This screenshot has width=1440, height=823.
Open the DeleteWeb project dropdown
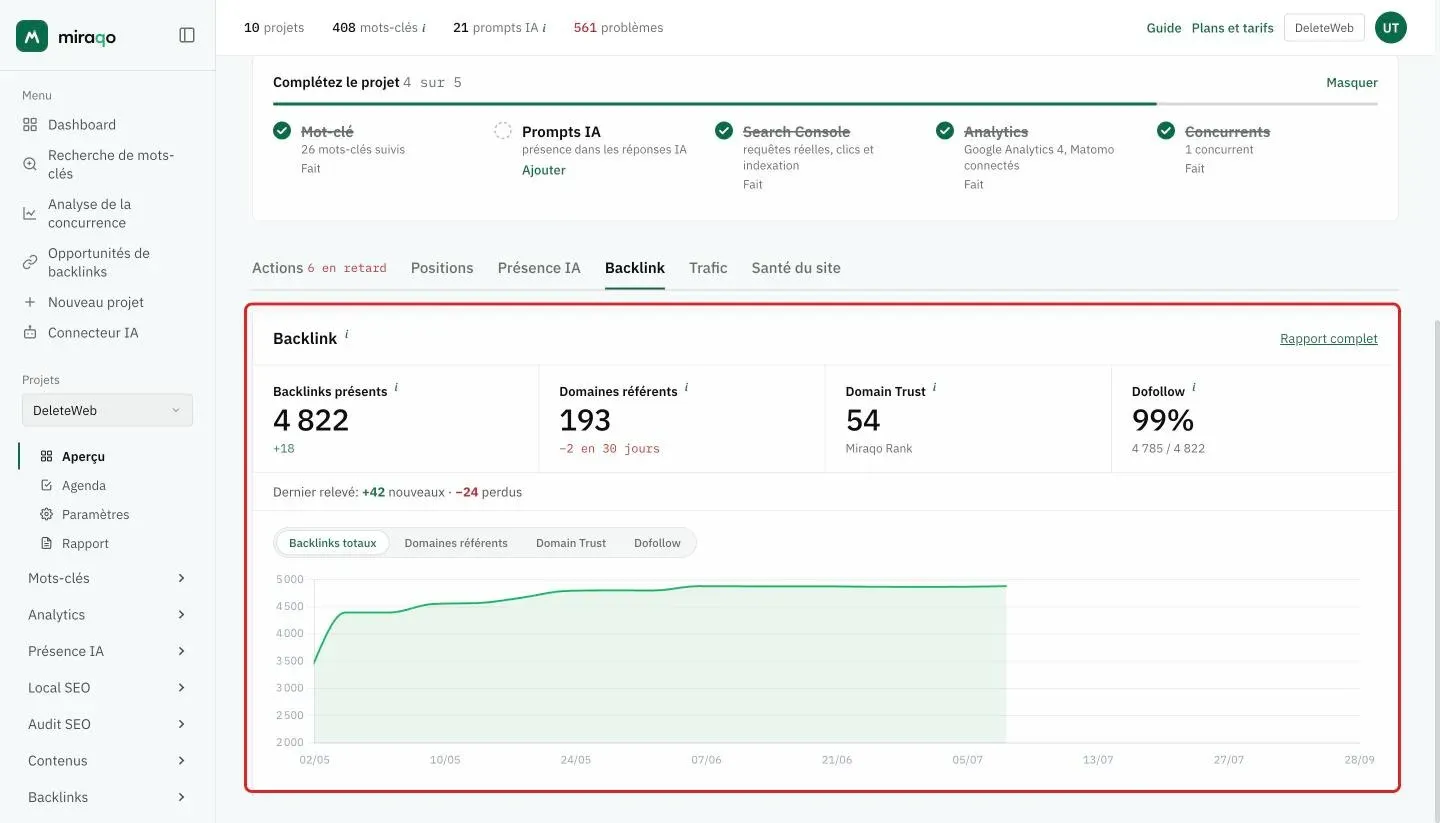pyautogui.click(x=107, y=410)
